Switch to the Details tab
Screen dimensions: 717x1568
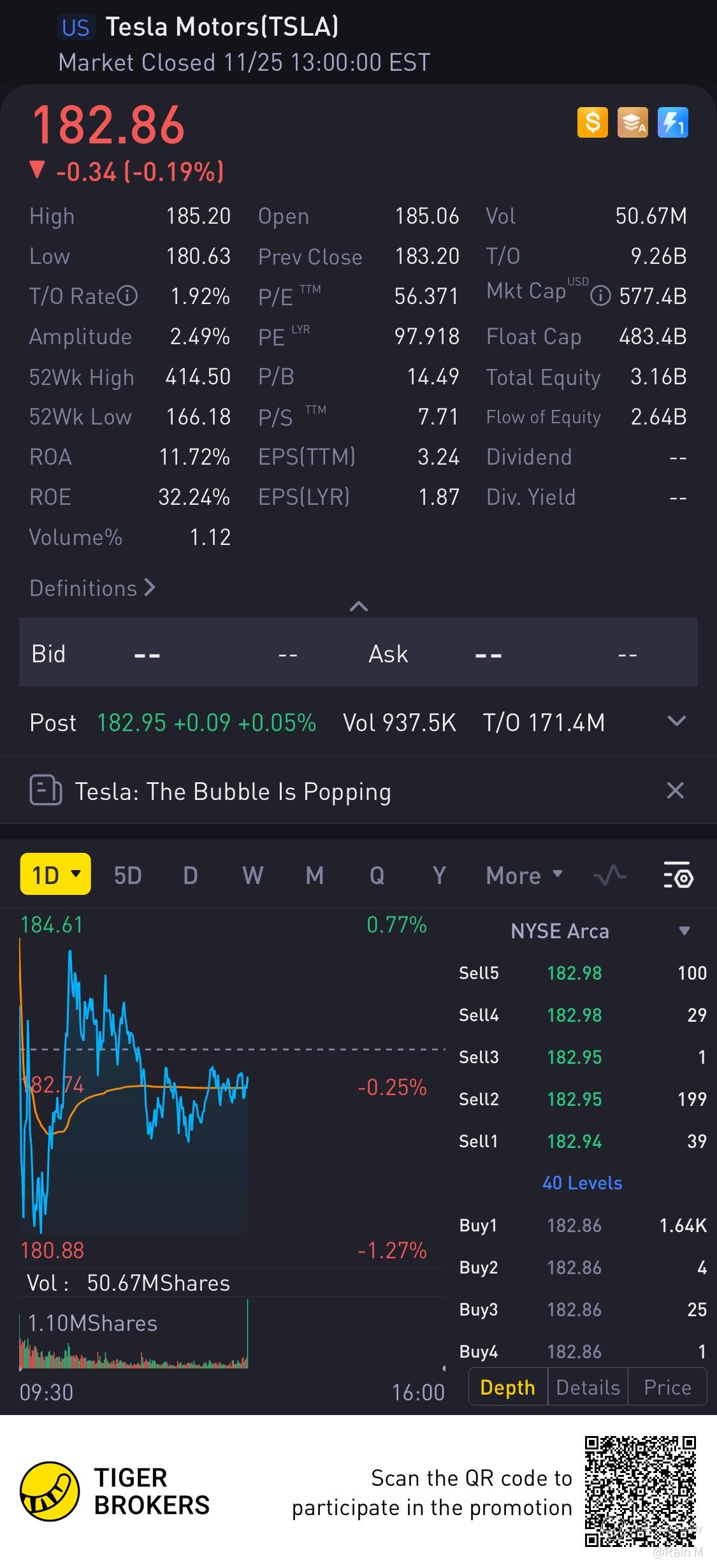588,1388
